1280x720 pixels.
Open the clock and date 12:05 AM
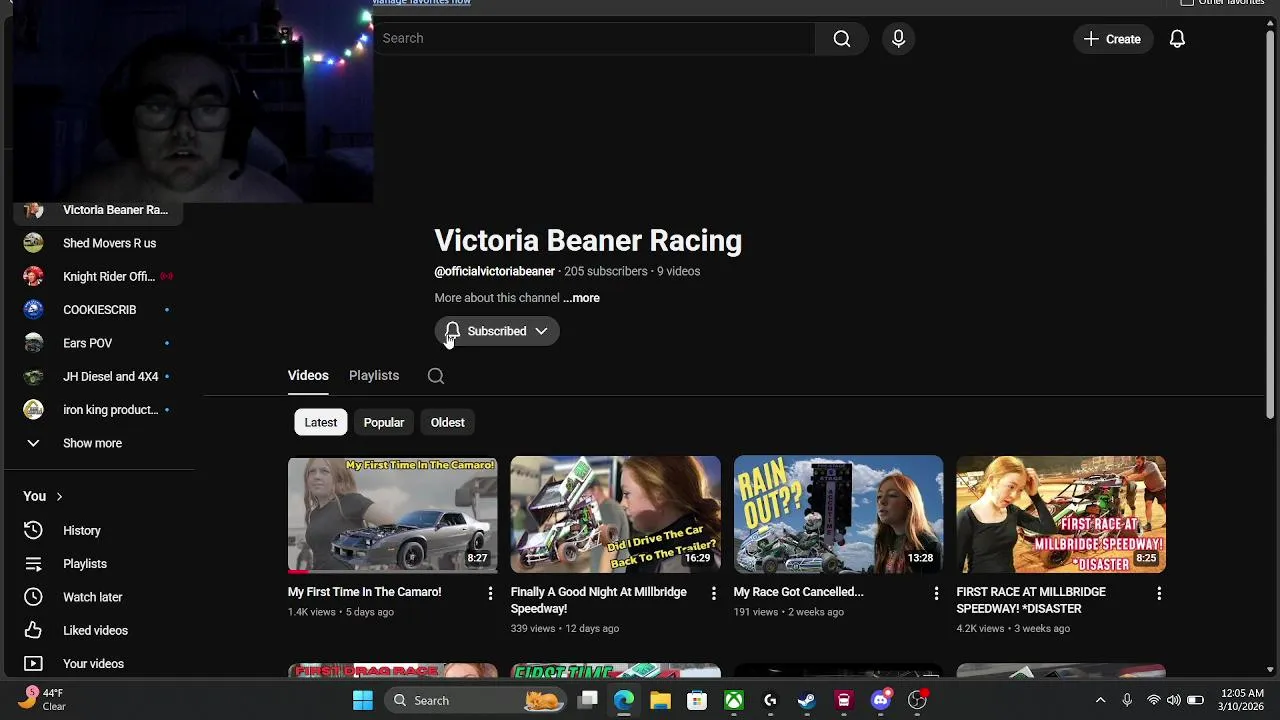coord(1242,700)
